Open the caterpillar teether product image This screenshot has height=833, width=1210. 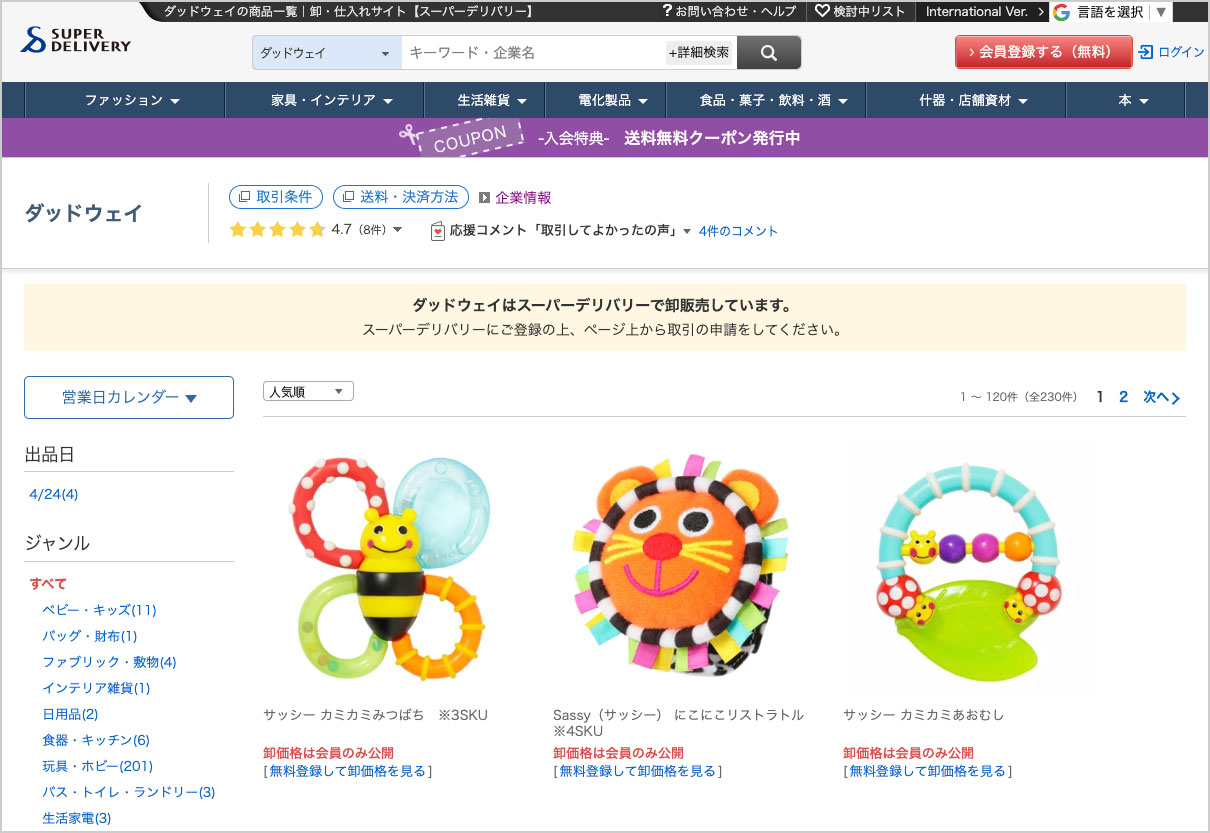[969, 572]
